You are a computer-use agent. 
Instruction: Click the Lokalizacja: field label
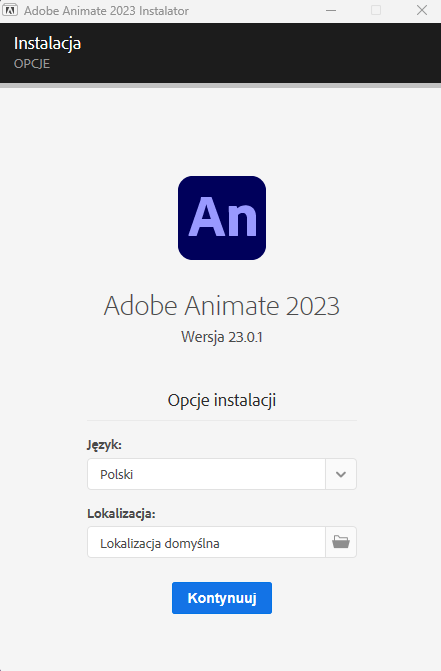[121, 513]
